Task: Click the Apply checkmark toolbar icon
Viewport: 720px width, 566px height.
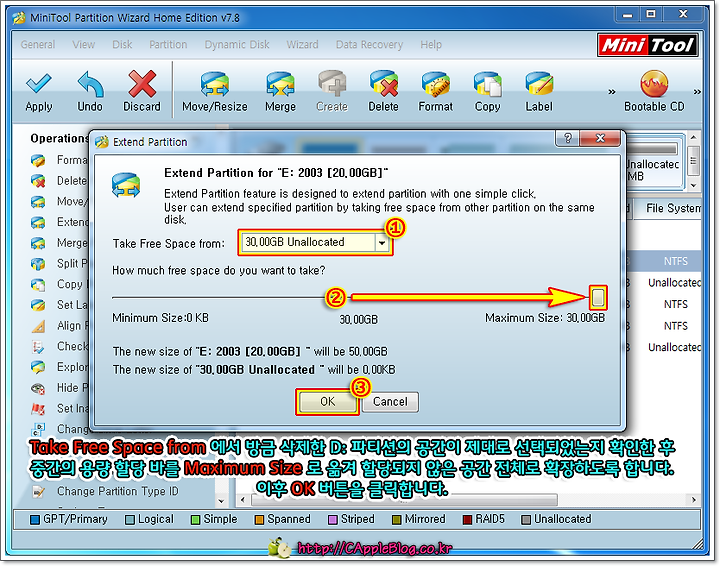Action: point(39,84)
